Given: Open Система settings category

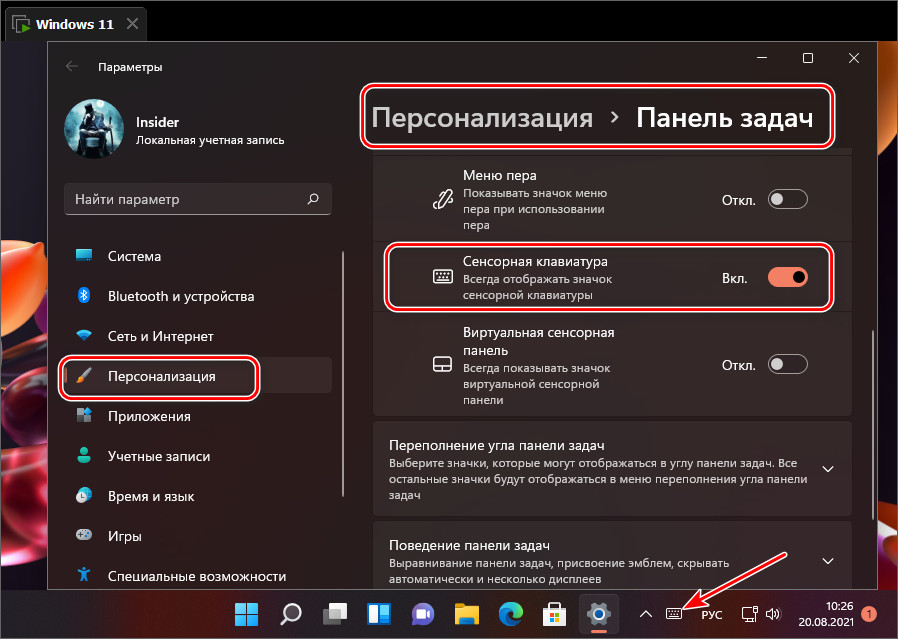Looking at the screenshot, I should [x=134, y=256].
